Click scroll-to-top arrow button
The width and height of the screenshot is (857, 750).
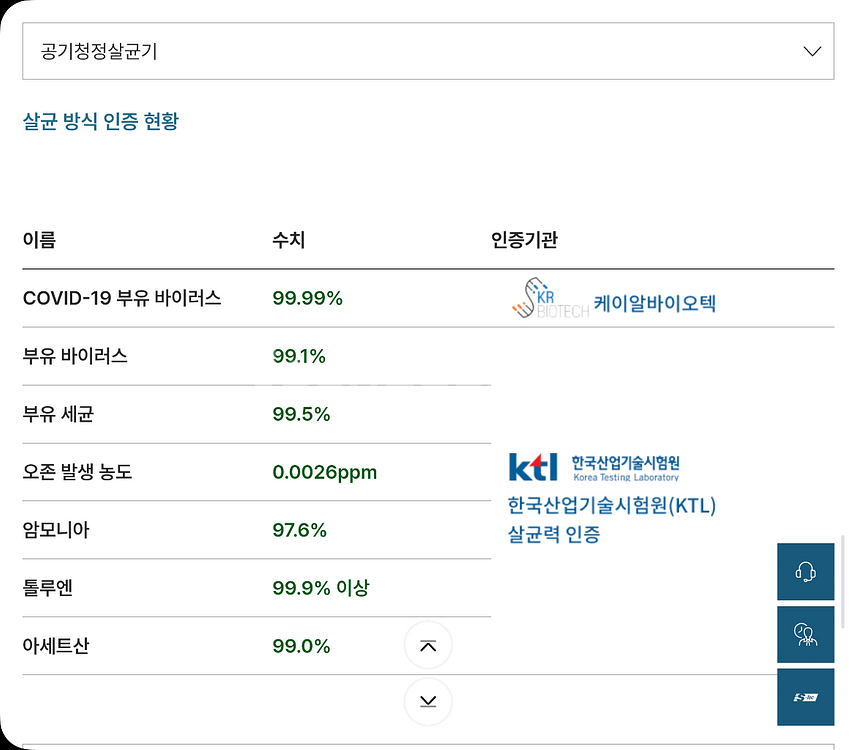point(428,646)
